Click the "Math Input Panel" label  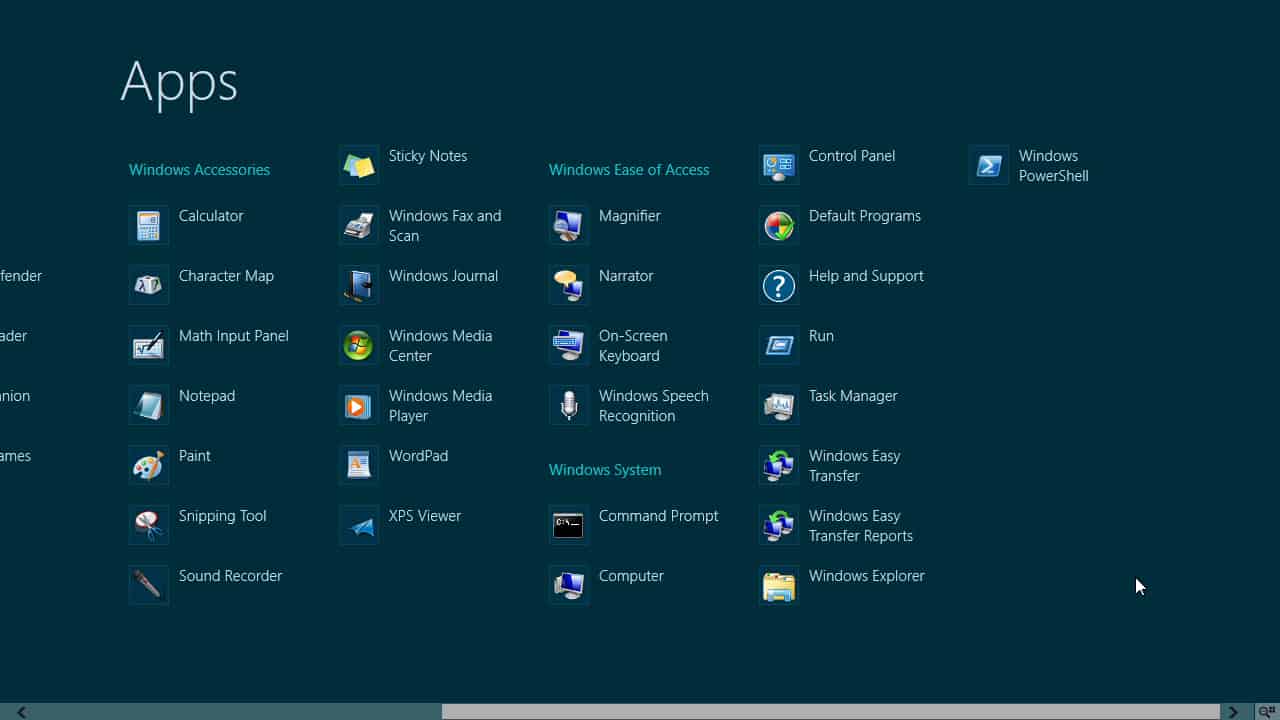coord(234,336)
